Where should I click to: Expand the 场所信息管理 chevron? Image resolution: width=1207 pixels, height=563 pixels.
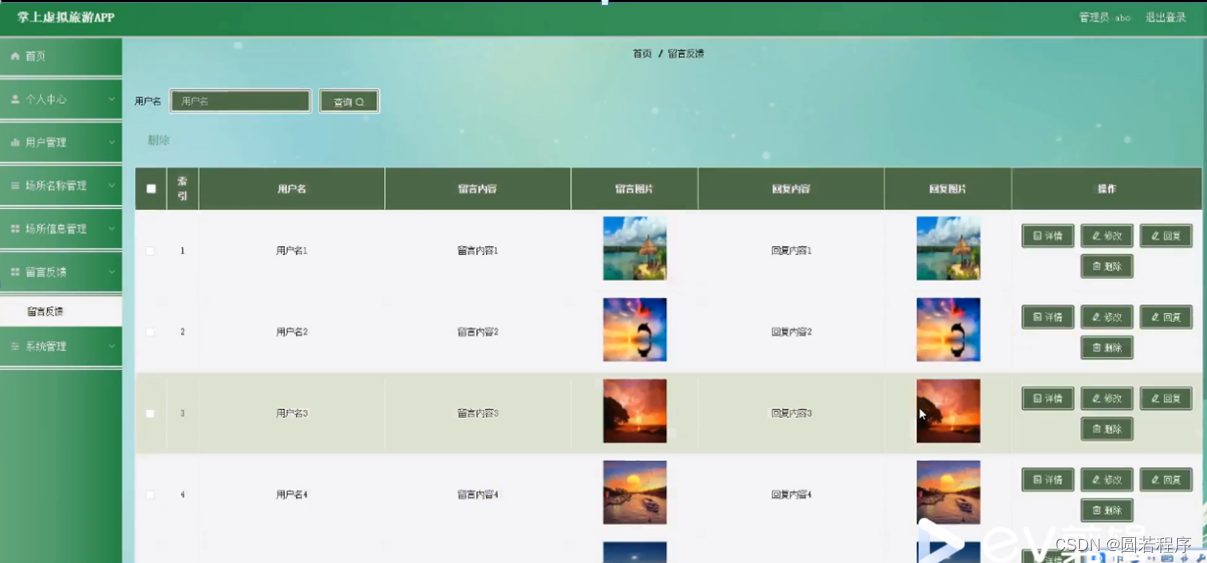tap(111, 228)
